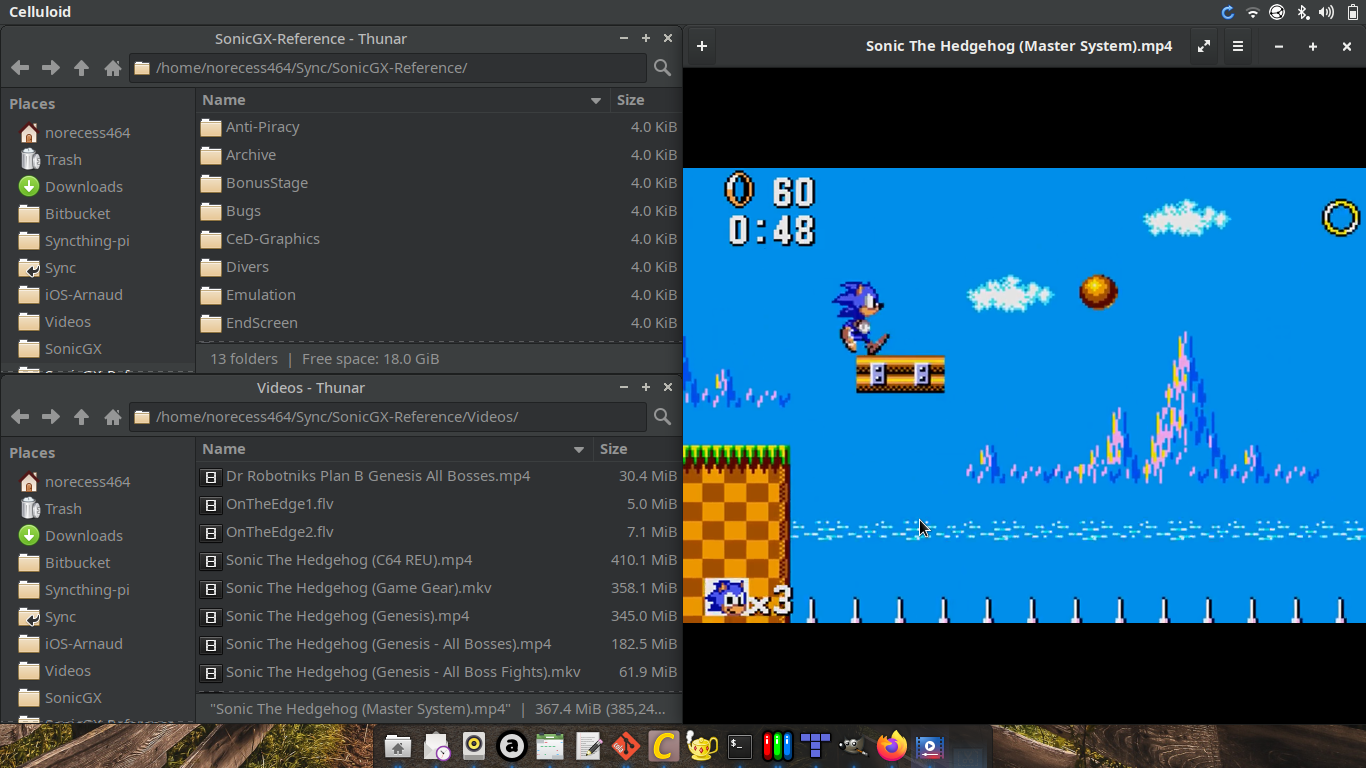Open Git client icon in dock
This screenshot has width=1366, height=768.
[626, 746]
